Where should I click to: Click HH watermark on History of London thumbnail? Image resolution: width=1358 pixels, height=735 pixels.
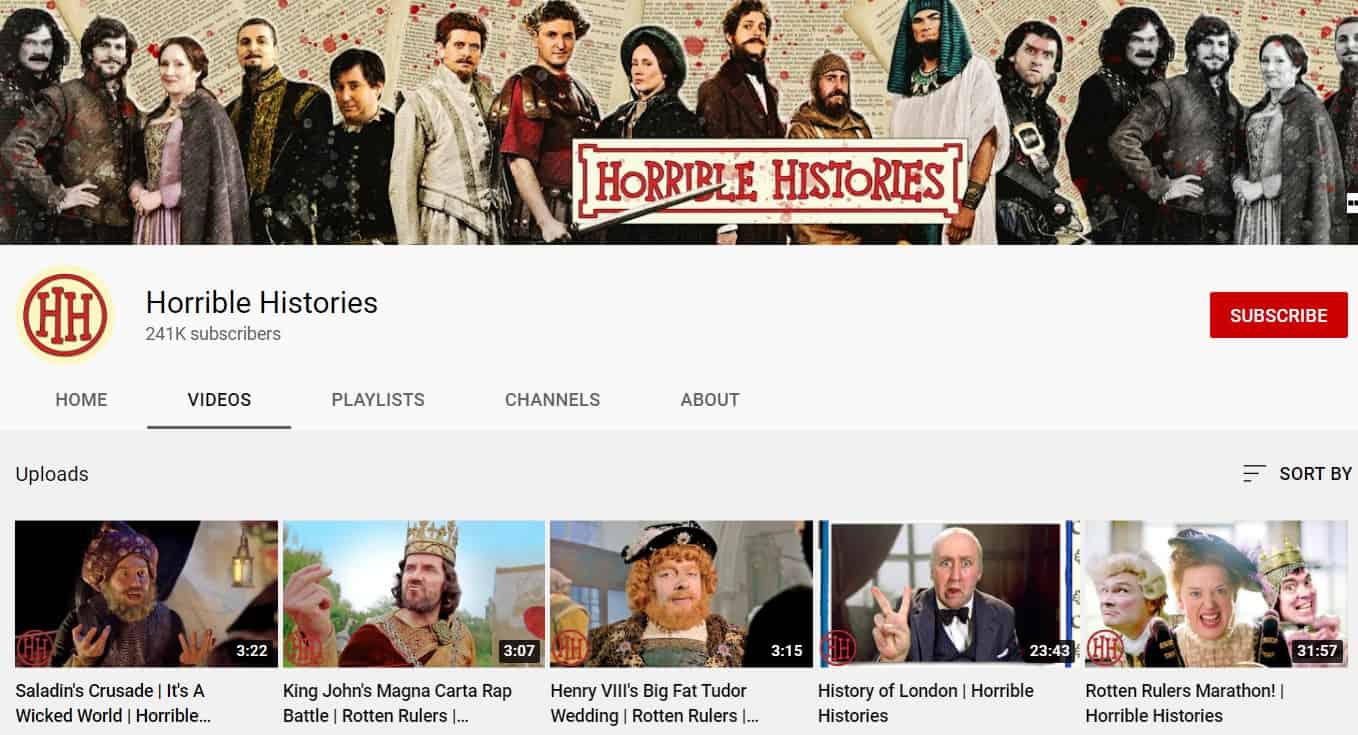pyautogui.click(x=838, y=647)
